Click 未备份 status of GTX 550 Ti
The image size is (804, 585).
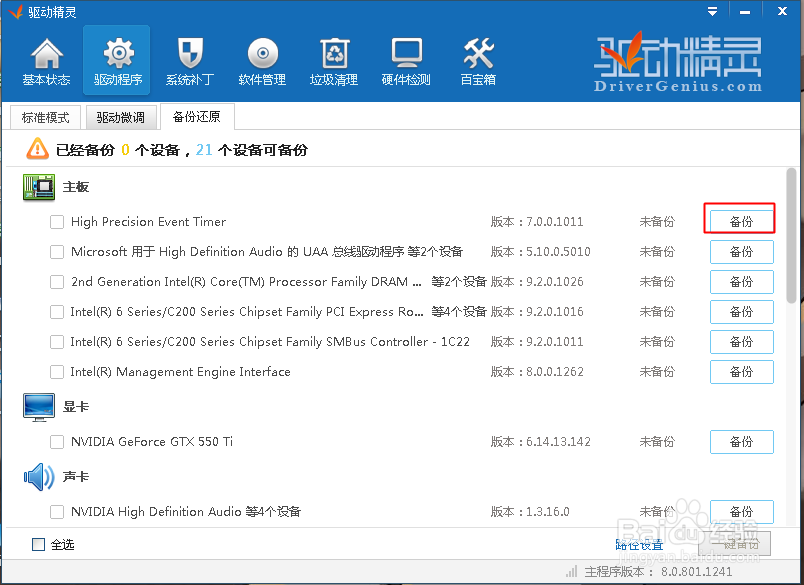657,442
